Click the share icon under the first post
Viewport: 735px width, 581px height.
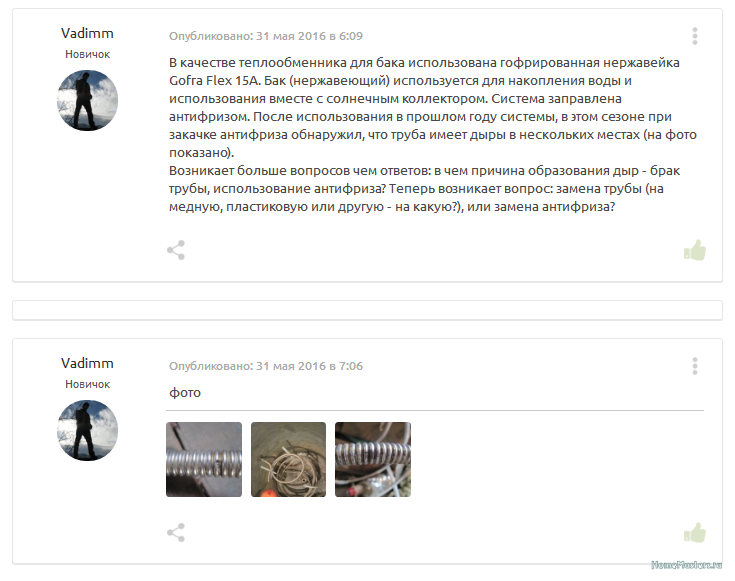[x=176, y=250]
